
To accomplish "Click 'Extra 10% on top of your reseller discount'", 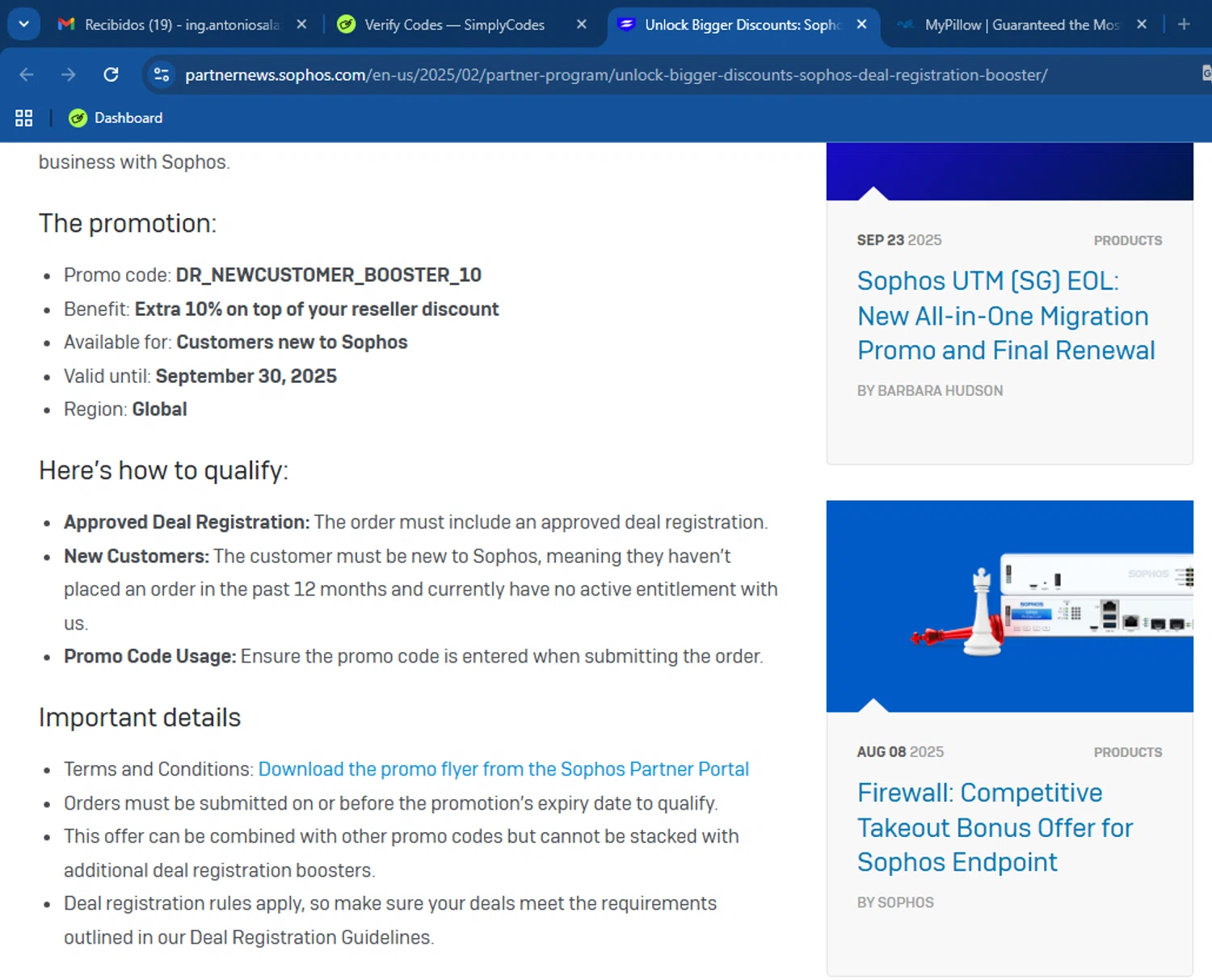I will pos(317,309).
